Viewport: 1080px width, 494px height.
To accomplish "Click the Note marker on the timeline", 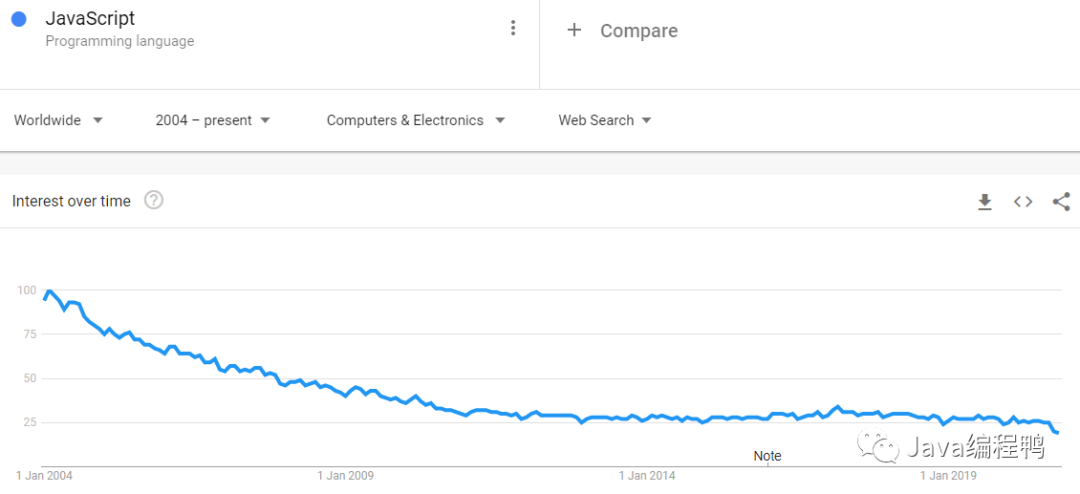I will [767, 456].
